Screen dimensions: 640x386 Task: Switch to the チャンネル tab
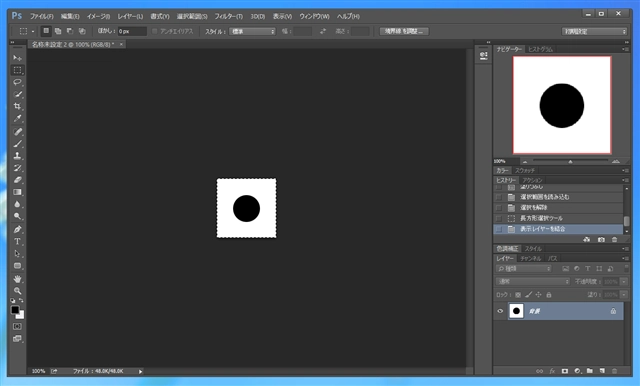point(531,258)
